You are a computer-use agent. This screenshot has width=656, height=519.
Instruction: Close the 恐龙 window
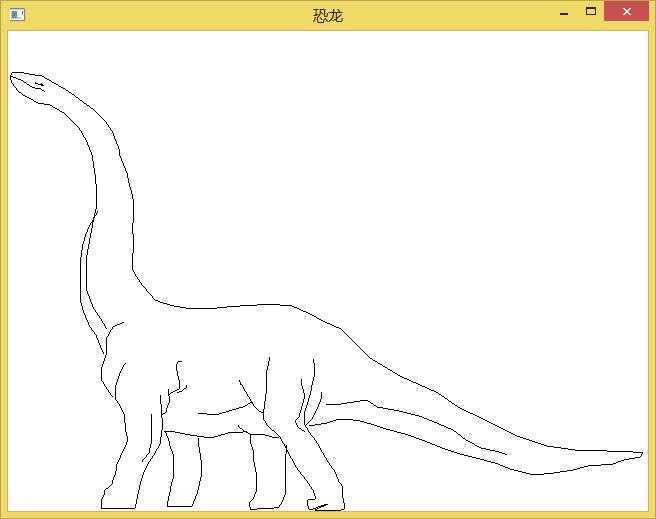tap(626, 11)
